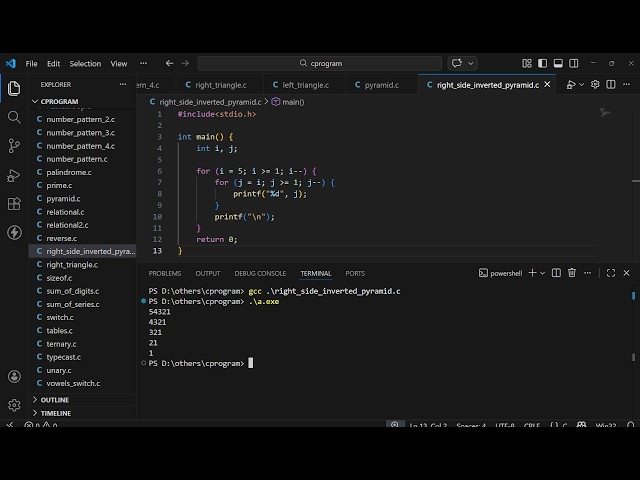Click the right_side_inverted_pyramid.c breadcrumb

coord(206,102)
